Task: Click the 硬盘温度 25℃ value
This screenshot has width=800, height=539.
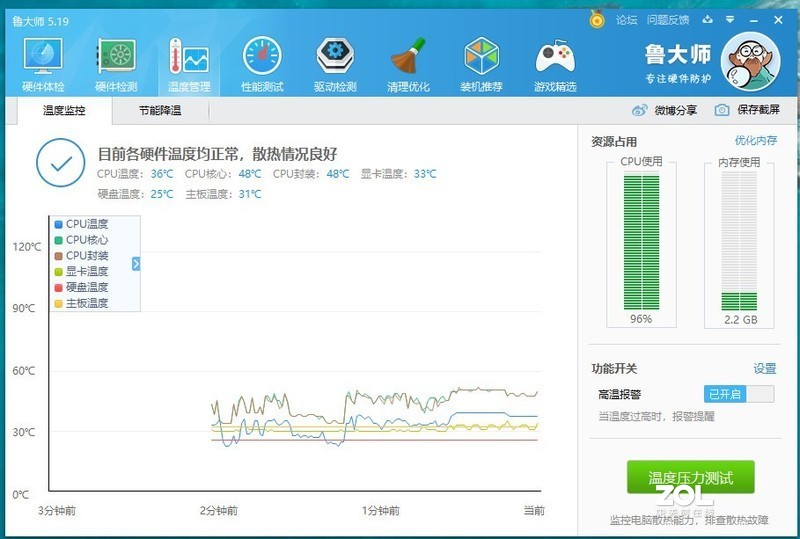Action: click(162, 194)
